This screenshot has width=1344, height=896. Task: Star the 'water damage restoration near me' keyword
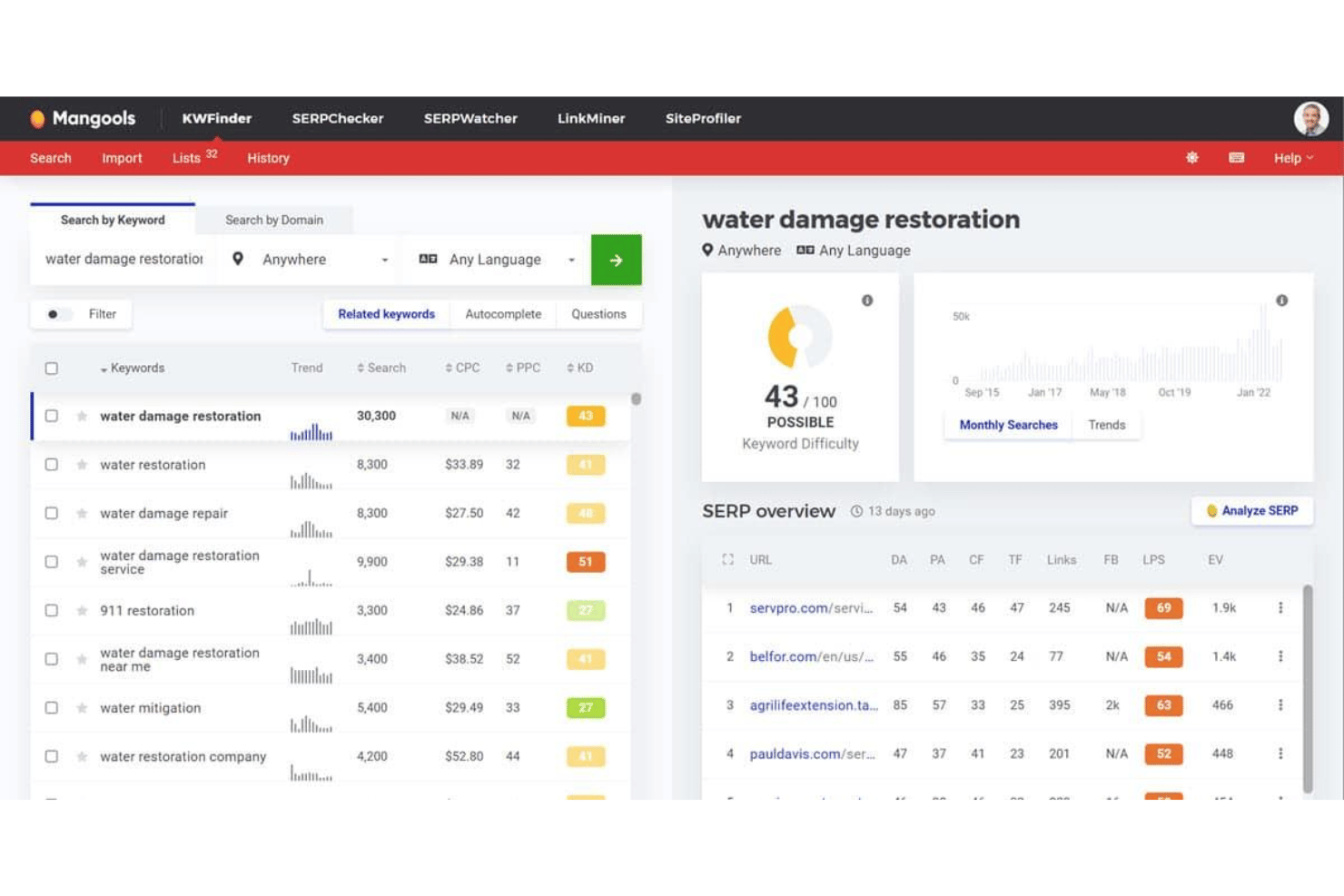(x=82, y=659)
